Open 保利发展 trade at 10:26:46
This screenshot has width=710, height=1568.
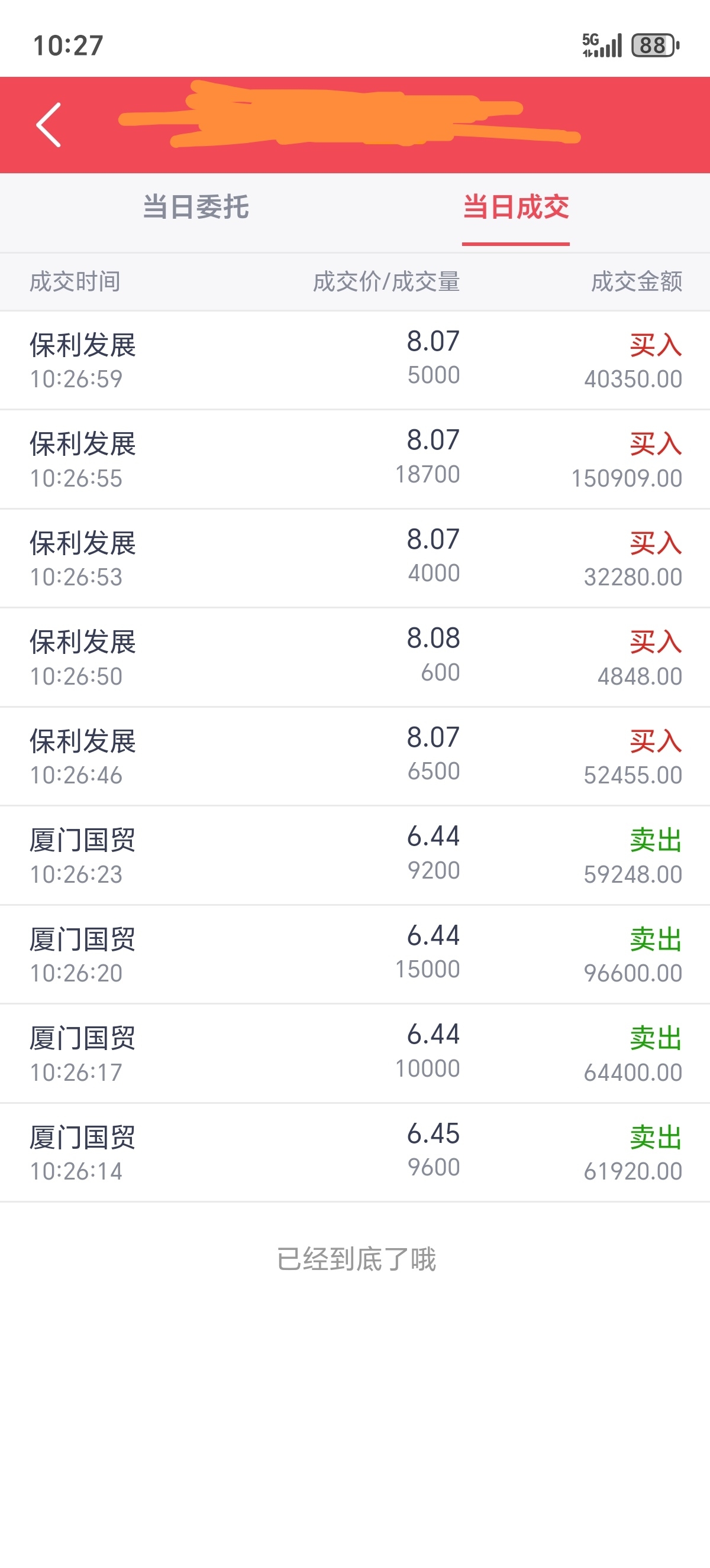point(355,757)
